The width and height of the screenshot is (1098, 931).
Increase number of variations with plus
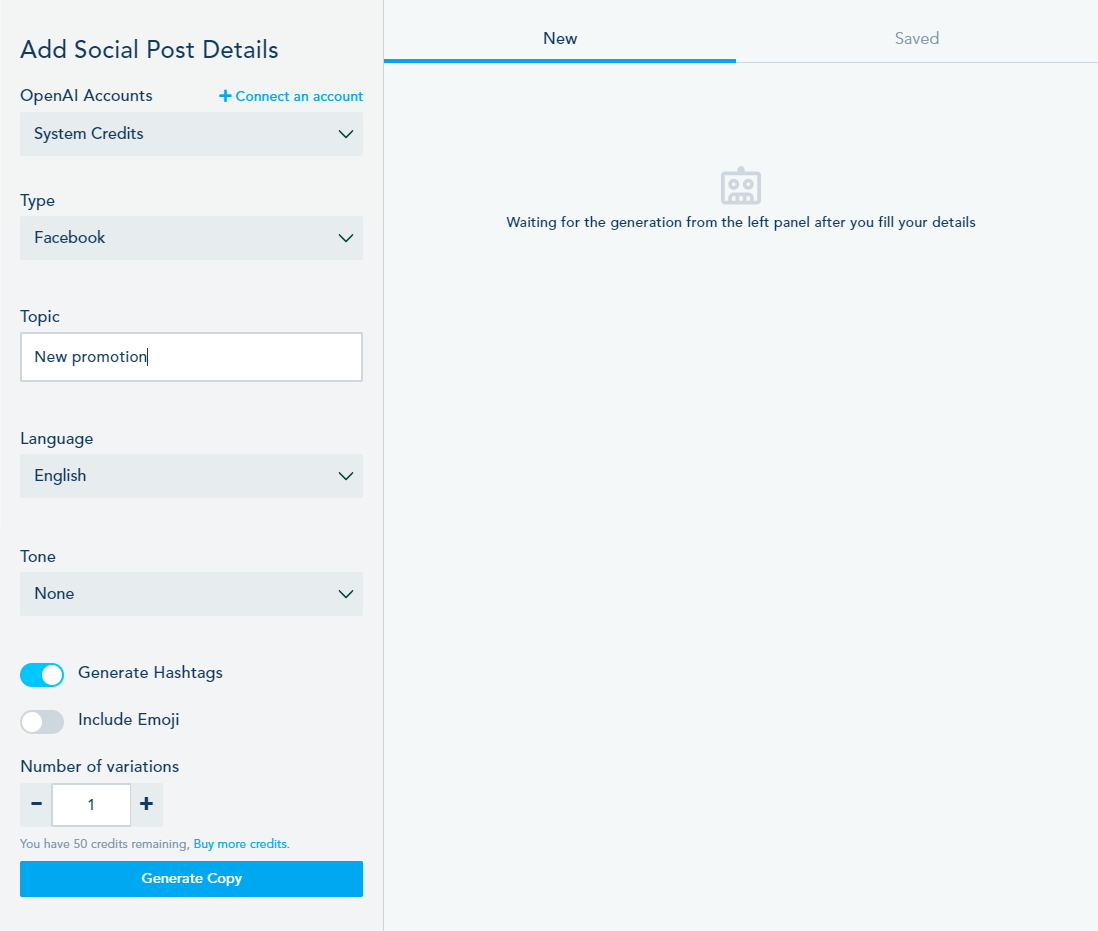pyautogui.click(x=146, y=804)
